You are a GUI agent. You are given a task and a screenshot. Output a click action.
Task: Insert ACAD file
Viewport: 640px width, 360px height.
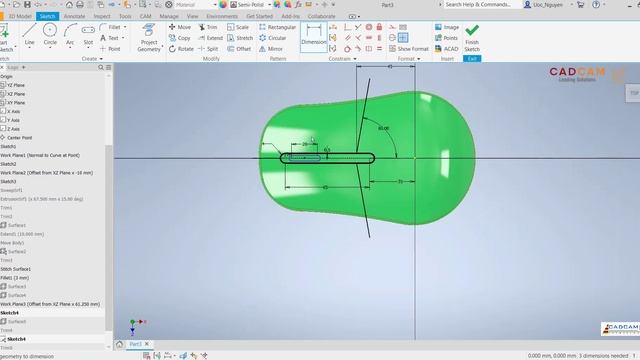pyautogui.click(x=447, y=49)
